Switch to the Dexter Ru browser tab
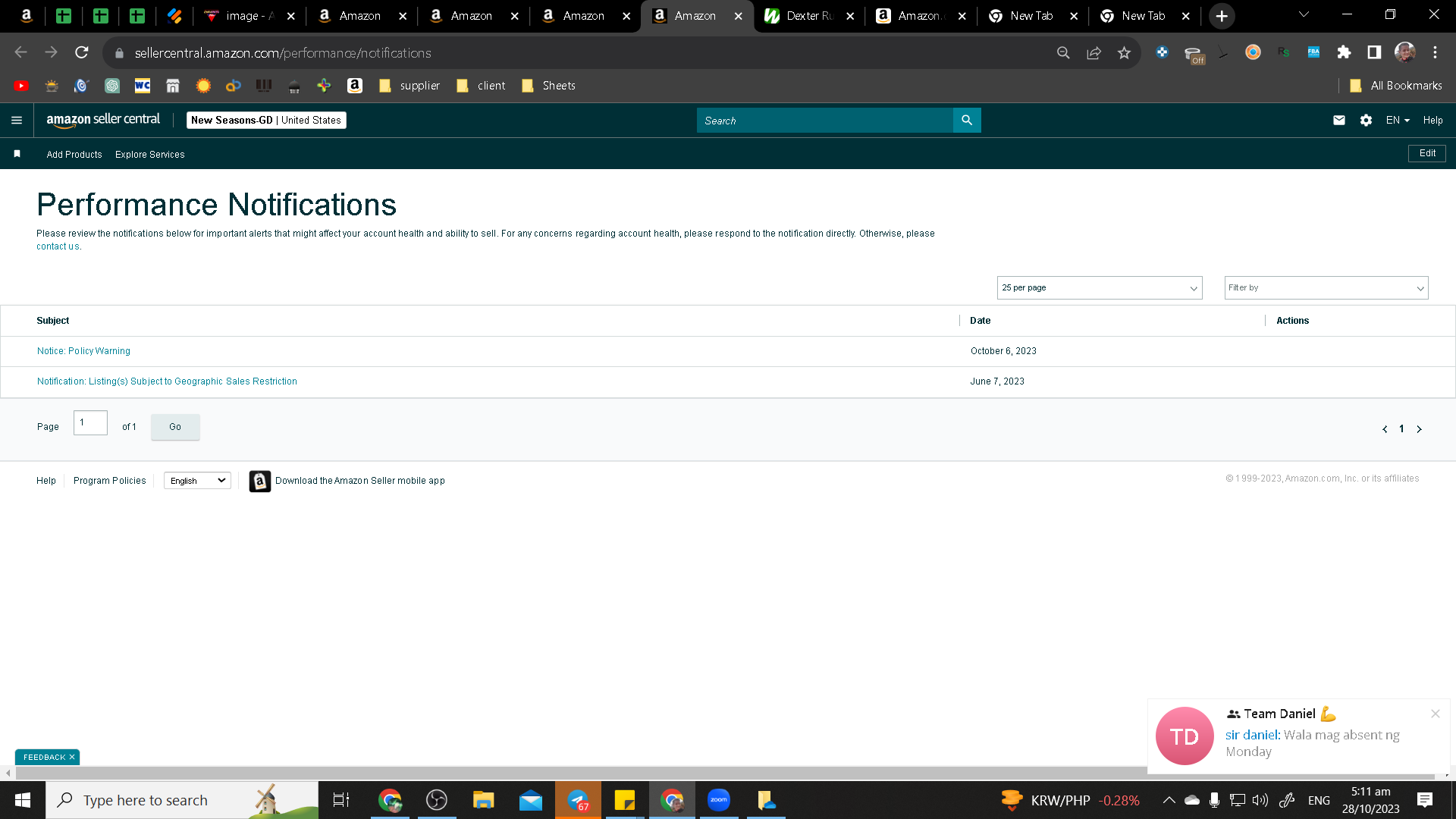1456x819 pixels. (809, 16)
